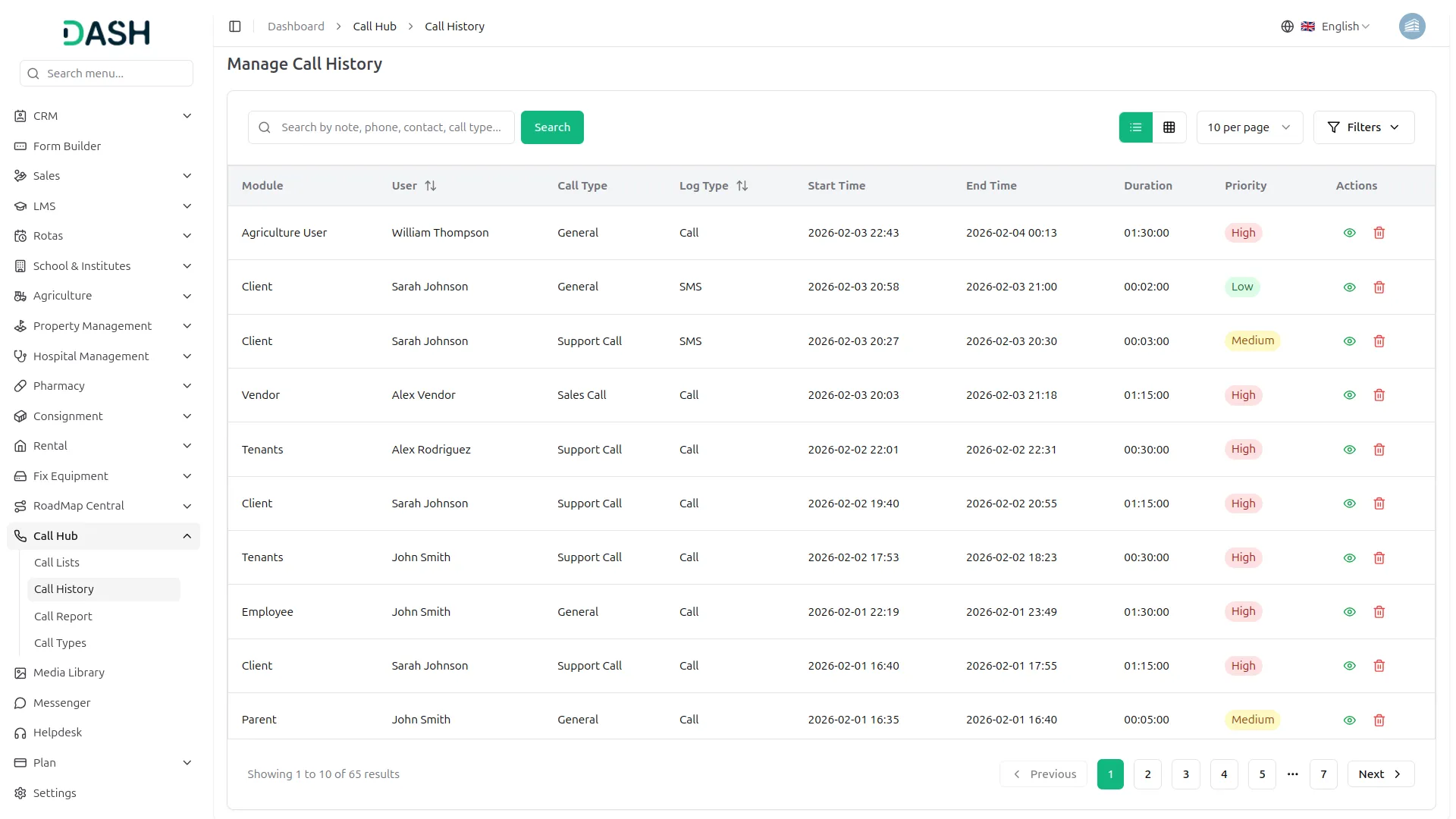View the Parent module call entry
The width and height of the screenshot is (1456, 819).
[1349, 720]
